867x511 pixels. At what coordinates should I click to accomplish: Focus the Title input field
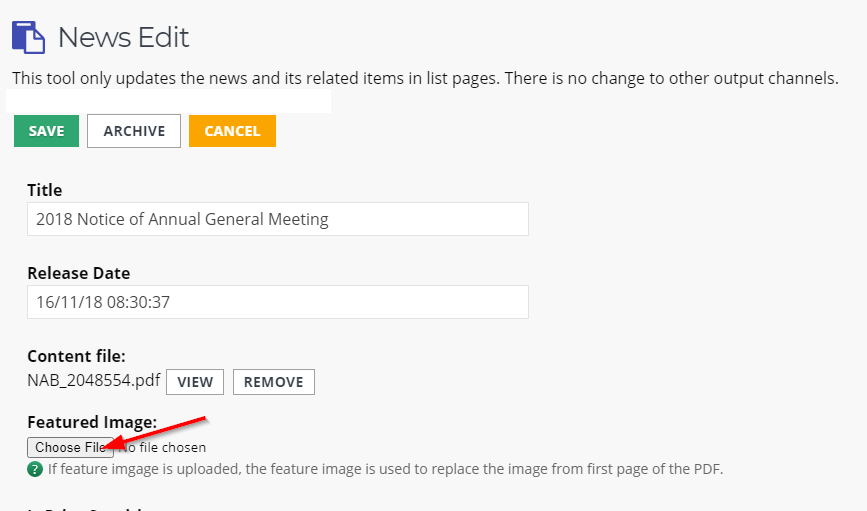tap(278, 219)
